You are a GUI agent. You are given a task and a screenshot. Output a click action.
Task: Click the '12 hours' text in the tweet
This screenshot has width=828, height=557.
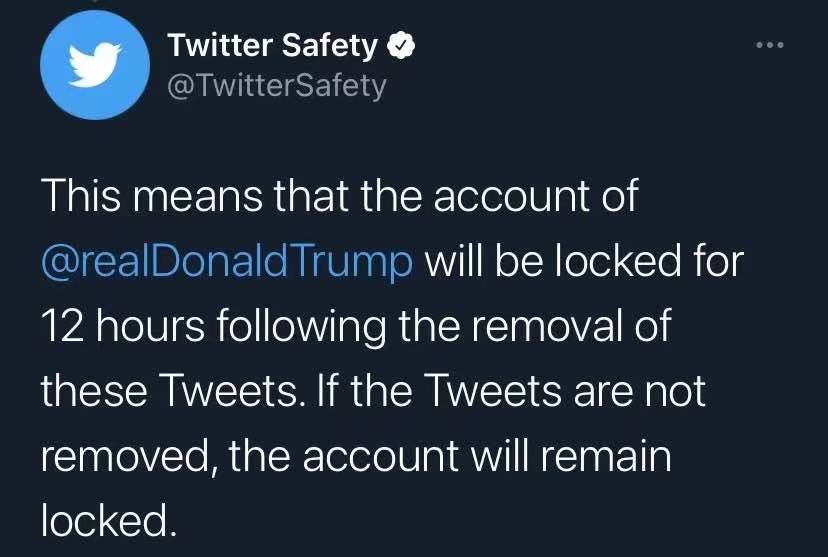pyautogui.click(x=123, y=325)
